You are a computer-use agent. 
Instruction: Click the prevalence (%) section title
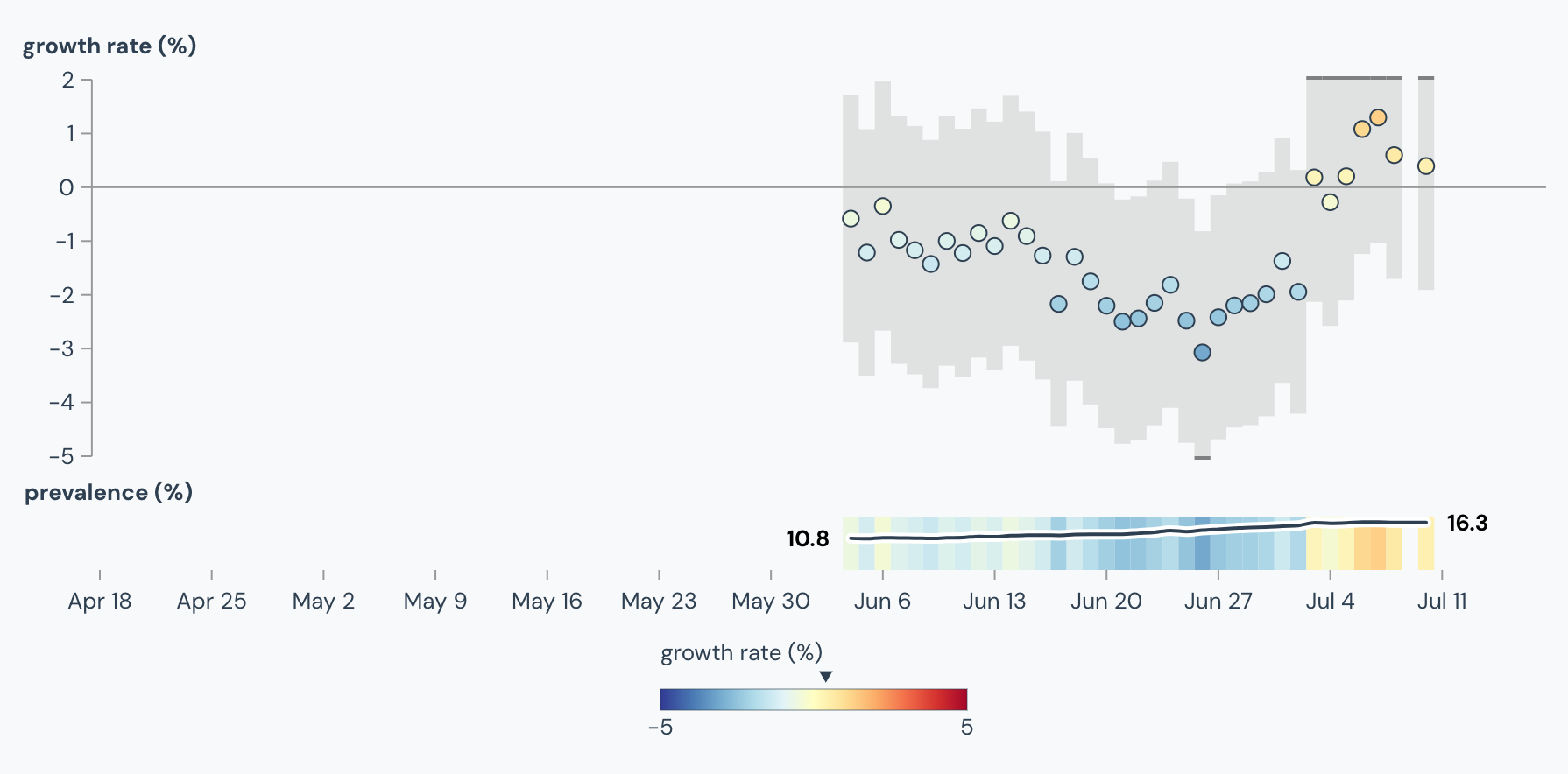(109, 492)
